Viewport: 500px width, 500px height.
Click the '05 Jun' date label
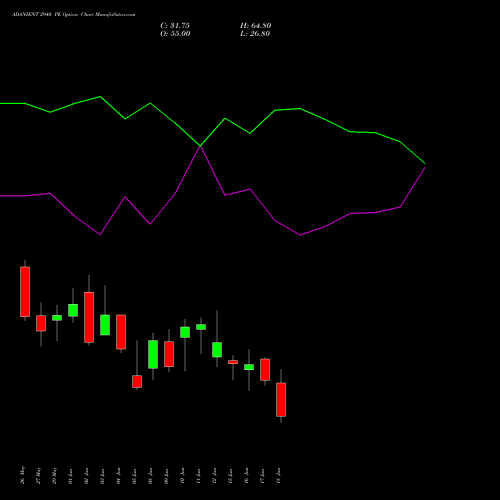[135, 476]
